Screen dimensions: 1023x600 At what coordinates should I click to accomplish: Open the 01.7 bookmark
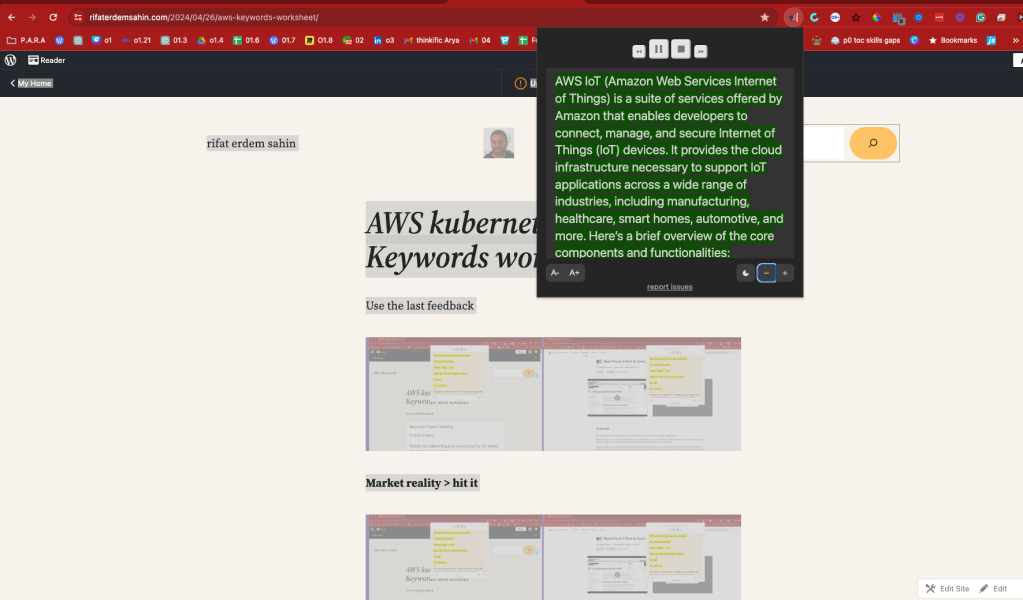(282, 40)
